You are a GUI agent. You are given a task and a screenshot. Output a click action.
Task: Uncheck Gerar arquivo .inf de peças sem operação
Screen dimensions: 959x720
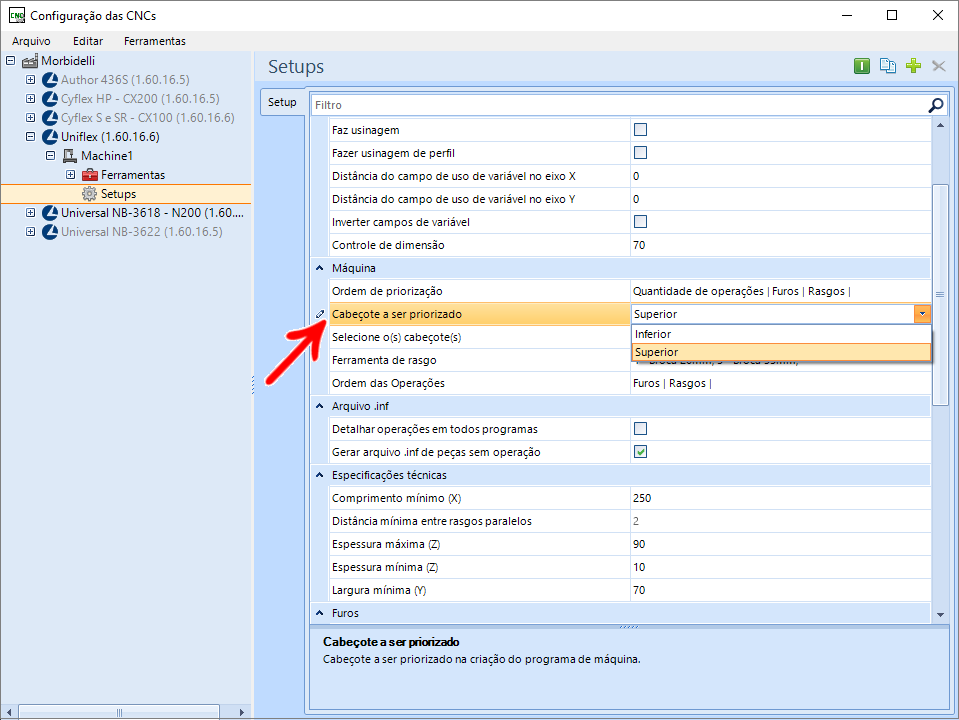(x=641, y=452)
